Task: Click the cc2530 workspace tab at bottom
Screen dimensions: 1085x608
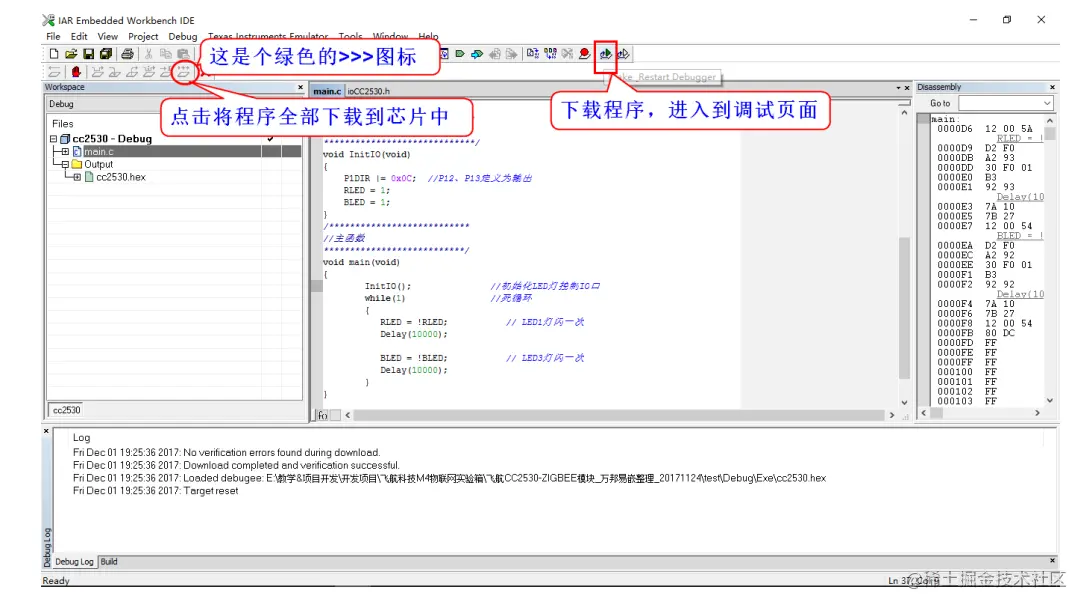Action: point(66,410)
